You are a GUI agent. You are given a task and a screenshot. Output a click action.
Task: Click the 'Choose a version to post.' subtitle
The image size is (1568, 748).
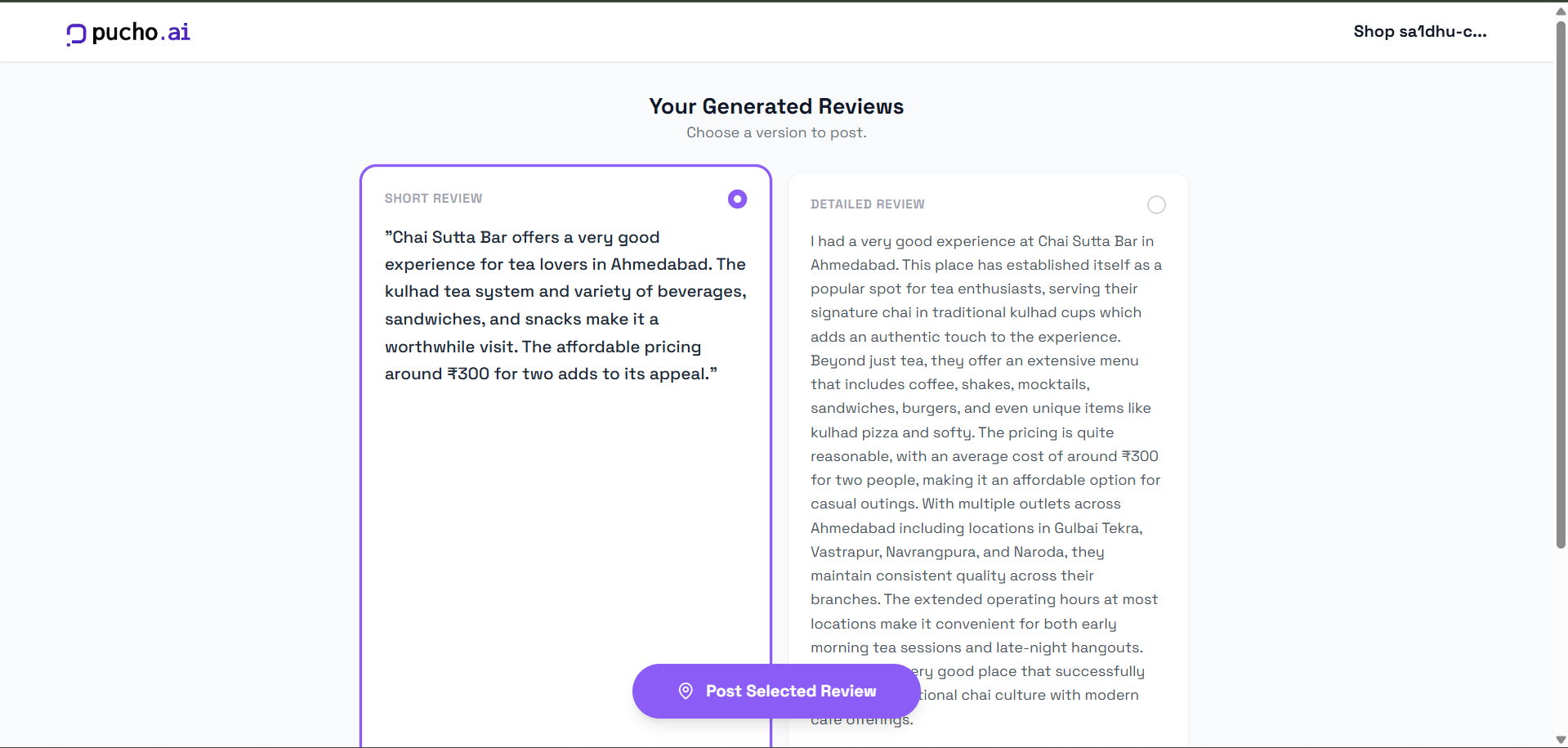pyautogui.click(x=776, y=132)
